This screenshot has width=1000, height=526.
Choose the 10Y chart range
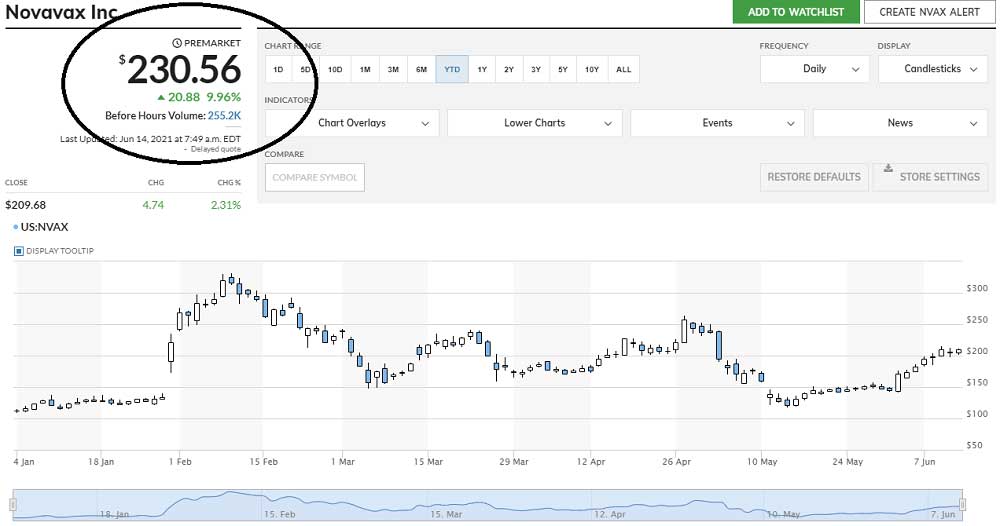(x=592, y=69)
